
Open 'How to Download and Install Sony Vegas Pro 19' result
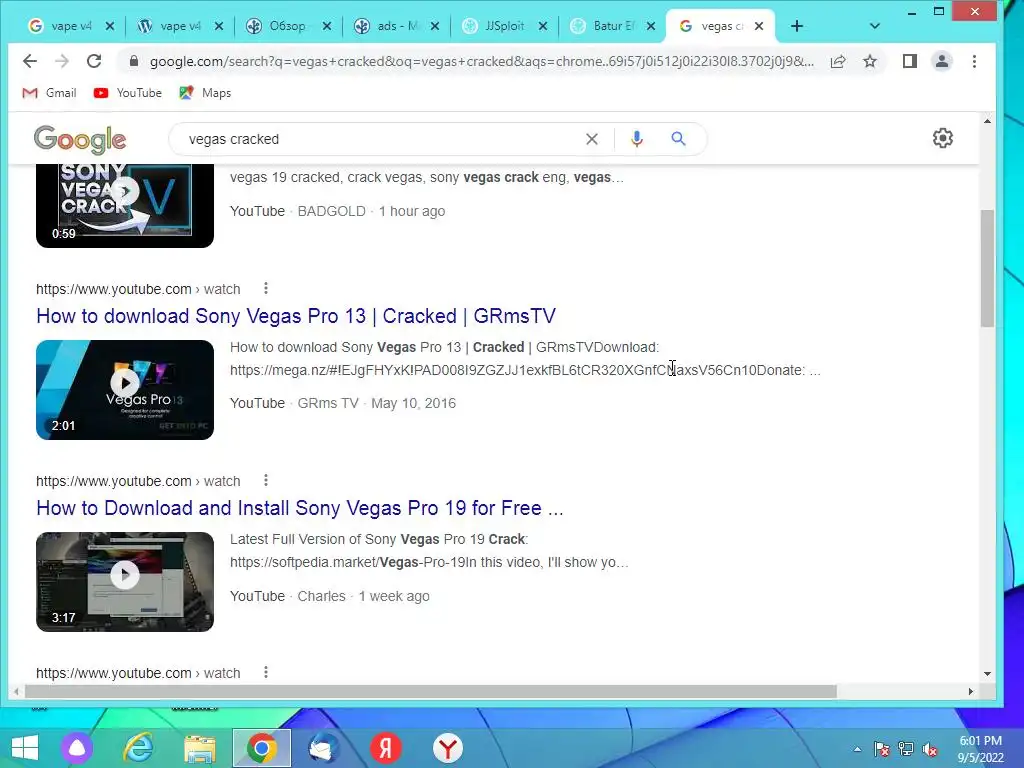pos(300,508)
